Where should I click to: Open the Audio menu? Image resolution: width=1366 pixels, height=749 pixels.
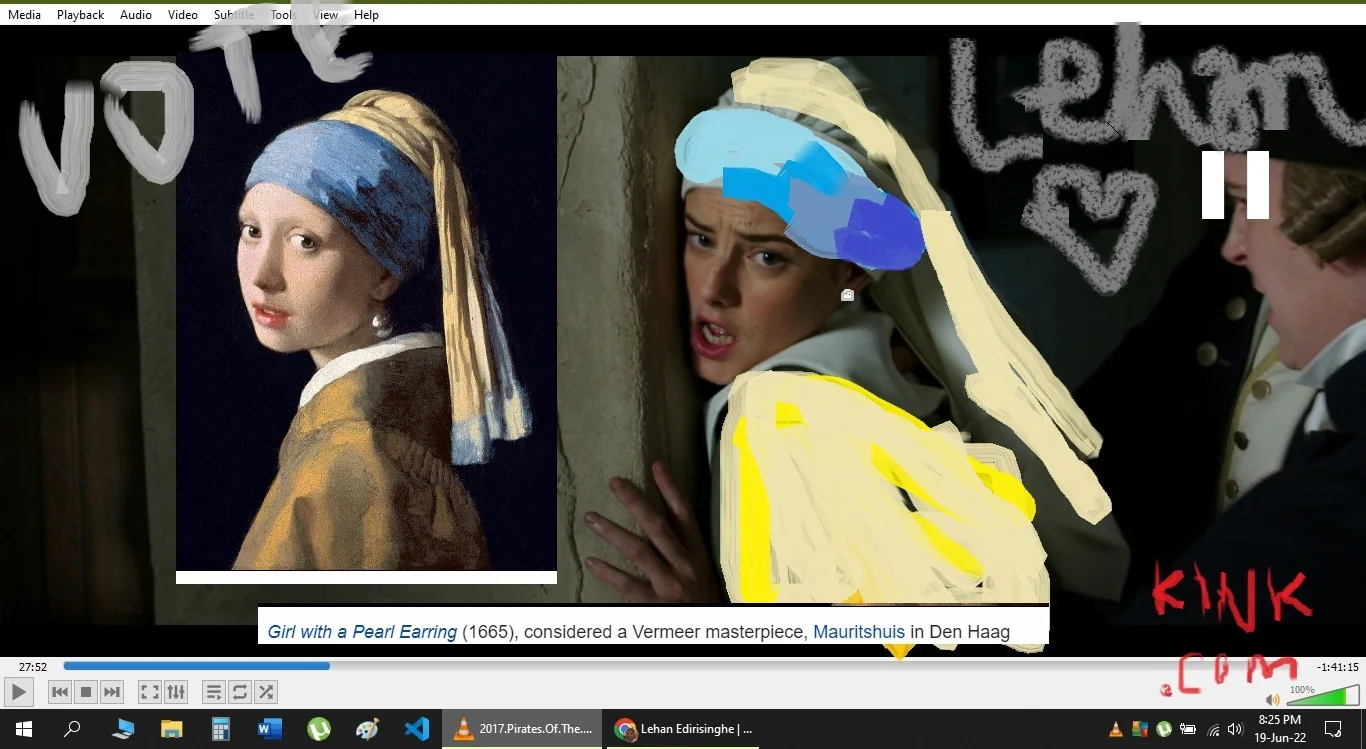[x=136, y=15]
